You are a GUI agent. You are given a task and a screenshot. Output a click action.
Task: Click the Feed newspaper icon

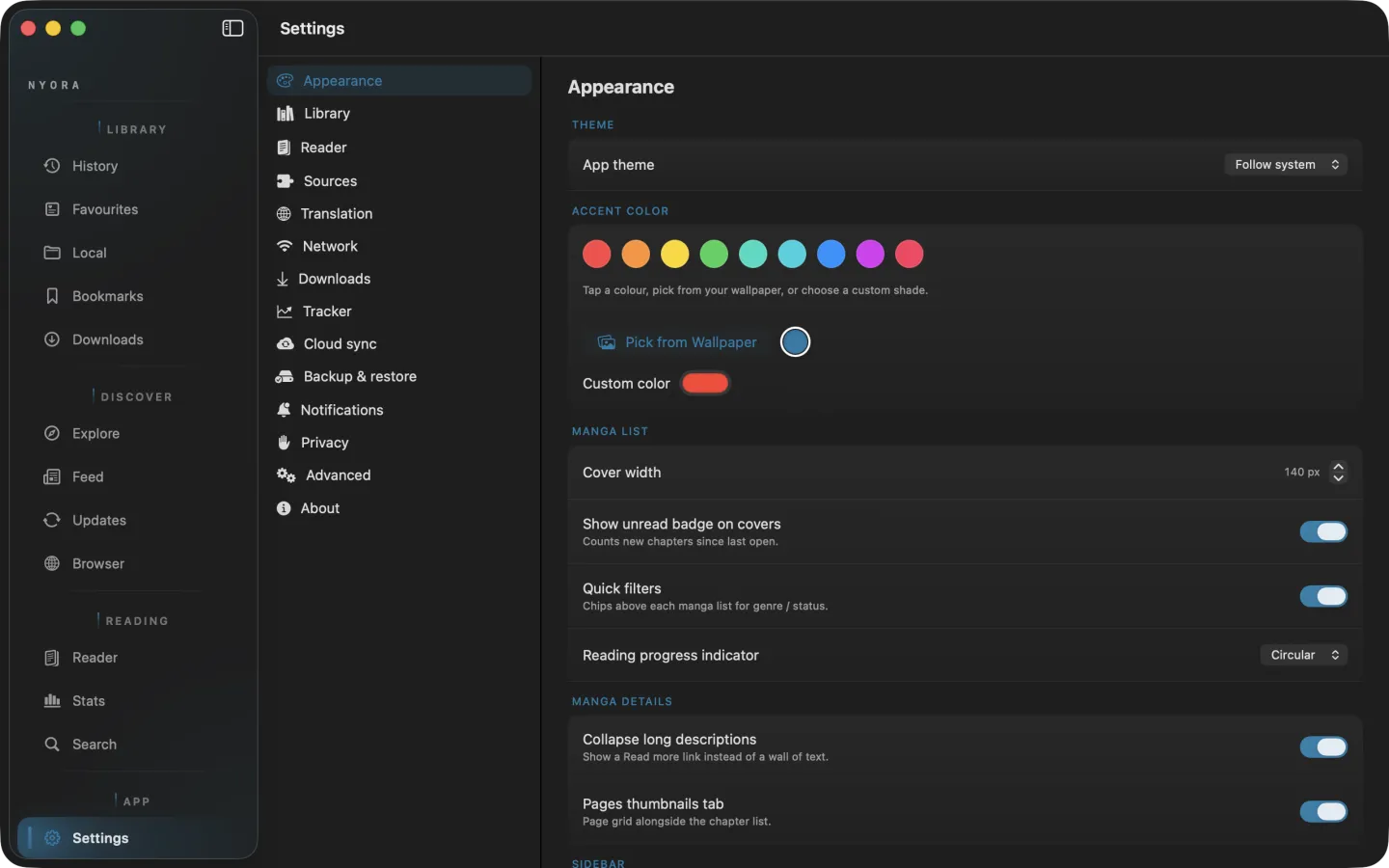pyautogui.click(x=52, y=476)
